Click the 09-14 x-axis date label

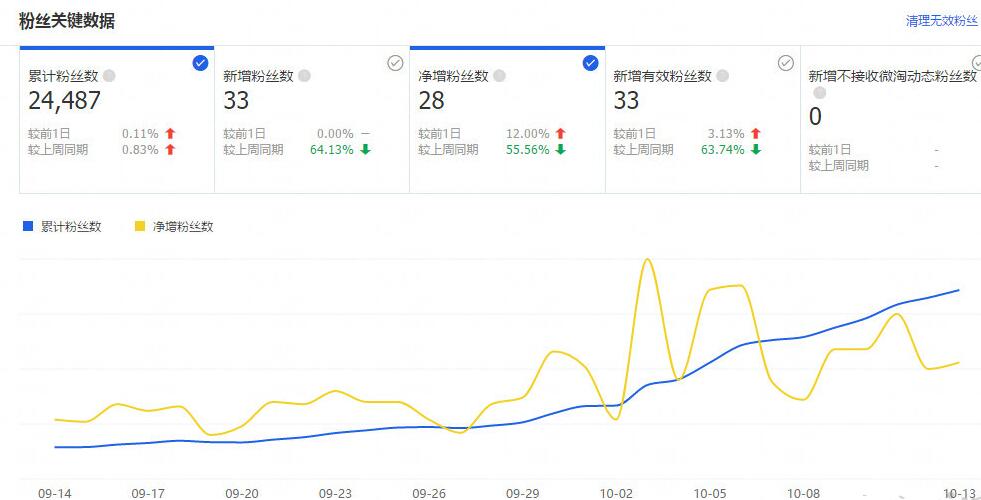(x=54, y=493)
